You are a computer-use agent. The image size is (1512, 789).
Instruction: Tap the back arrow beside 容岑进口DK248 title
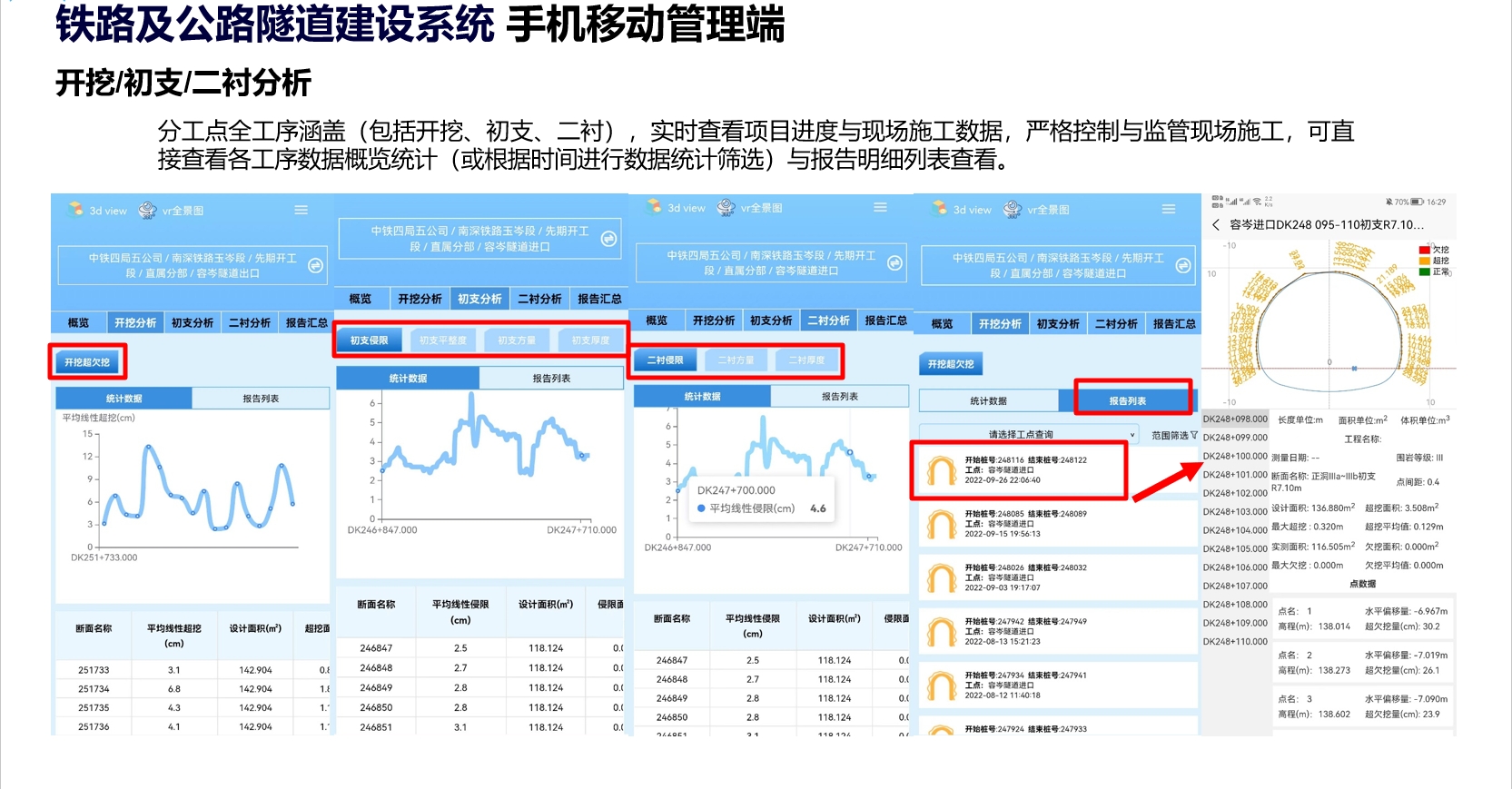tap(1216, 224)
